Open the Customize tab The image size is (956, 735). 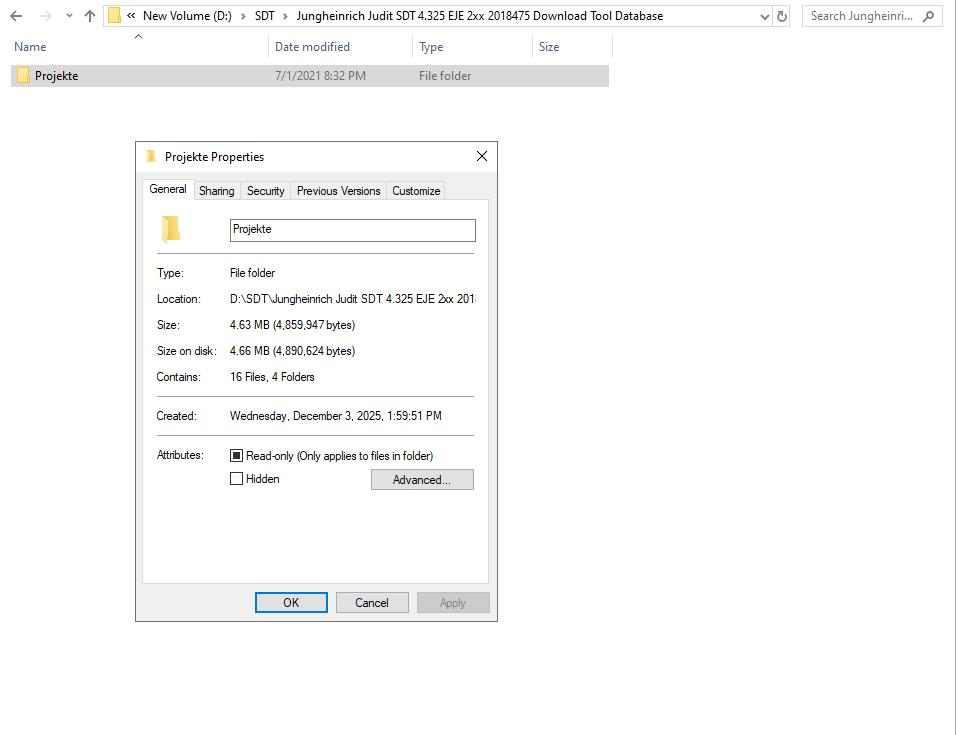[x=416, y=191]
